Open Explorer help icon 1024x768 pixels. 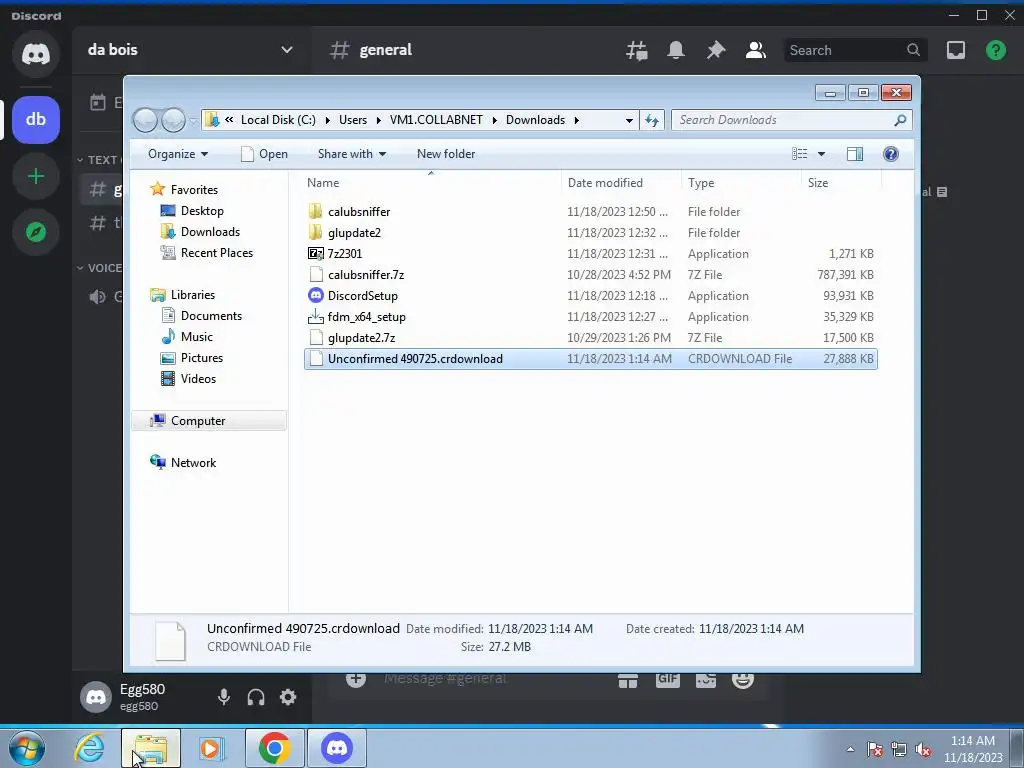(x=891, y=154)
